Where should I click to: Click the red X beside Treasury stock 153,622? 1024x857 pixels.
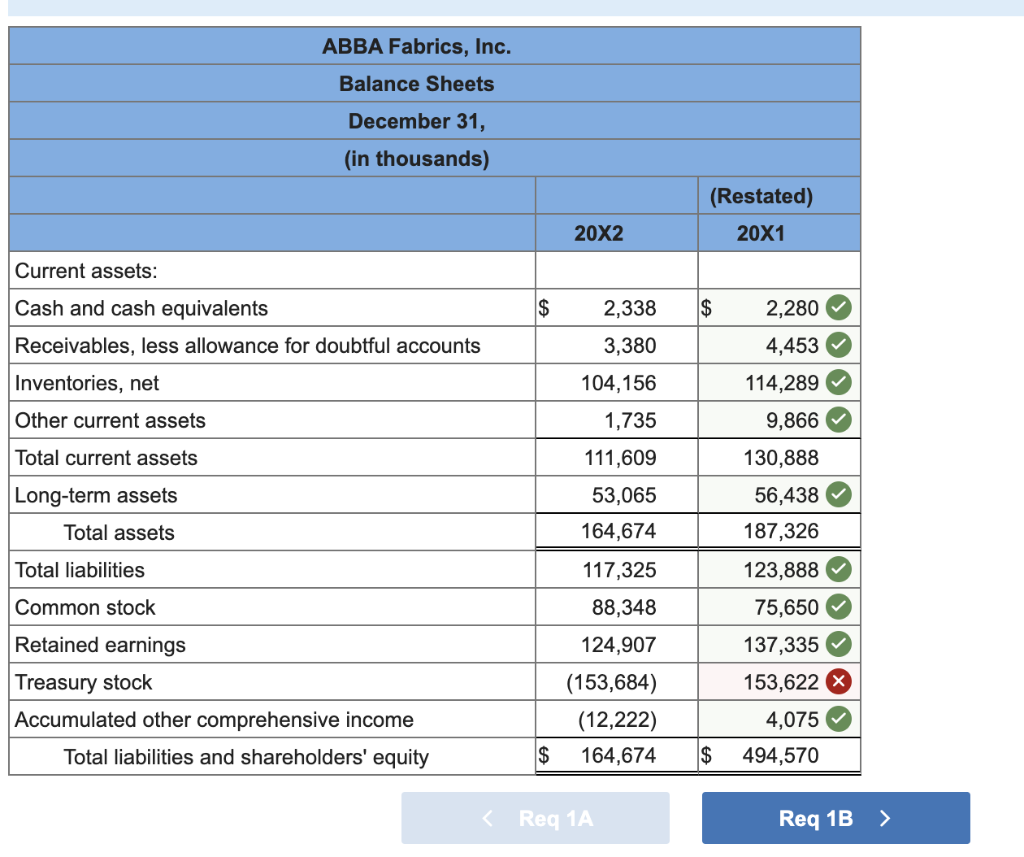click(x=839, y=682)
